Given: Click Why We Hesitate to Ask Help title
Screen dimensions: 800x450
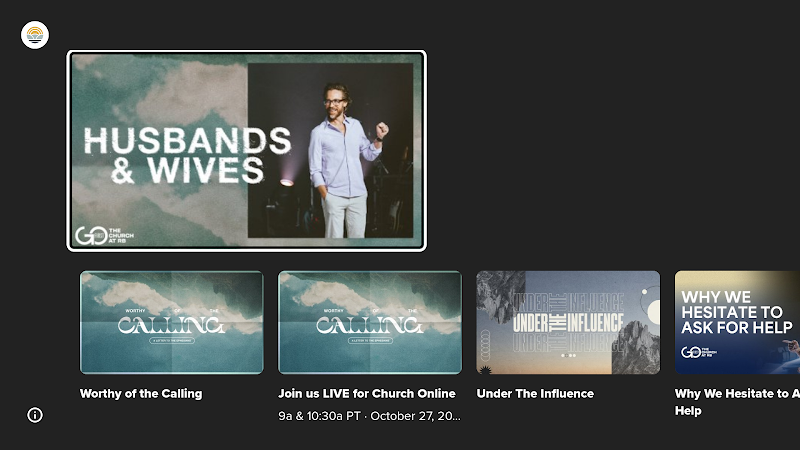Looking at the screenshot, I should point(737,402).
